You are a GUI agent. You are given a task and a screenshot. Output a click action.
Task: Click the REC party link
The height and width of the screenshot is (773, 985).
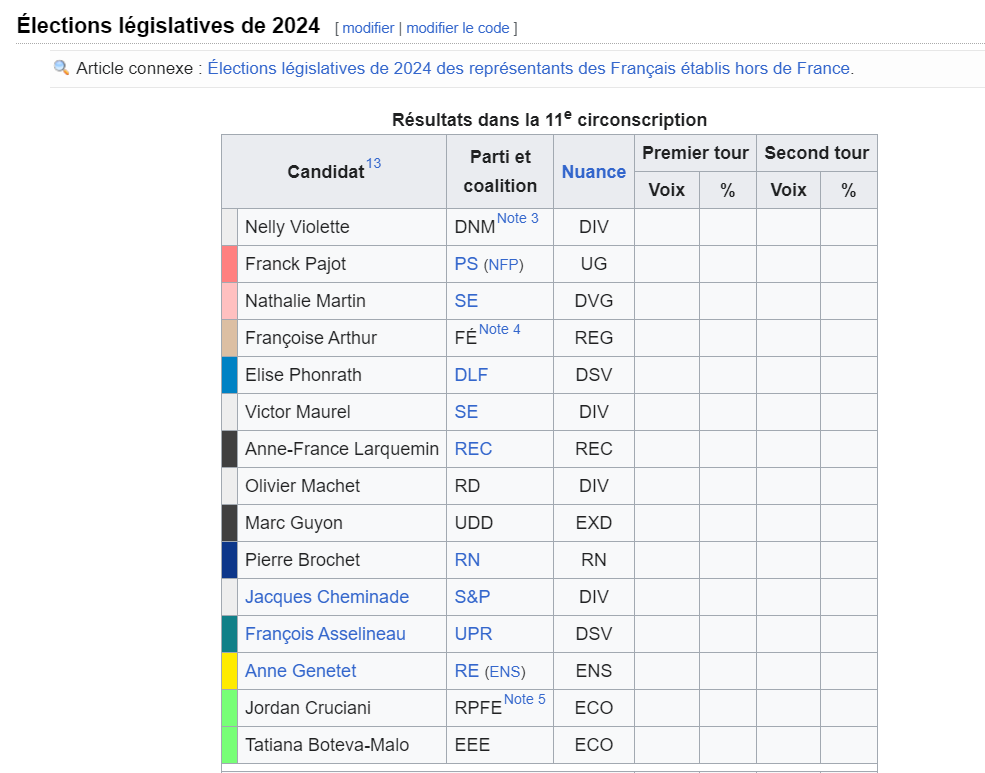(x=473, y=449)
